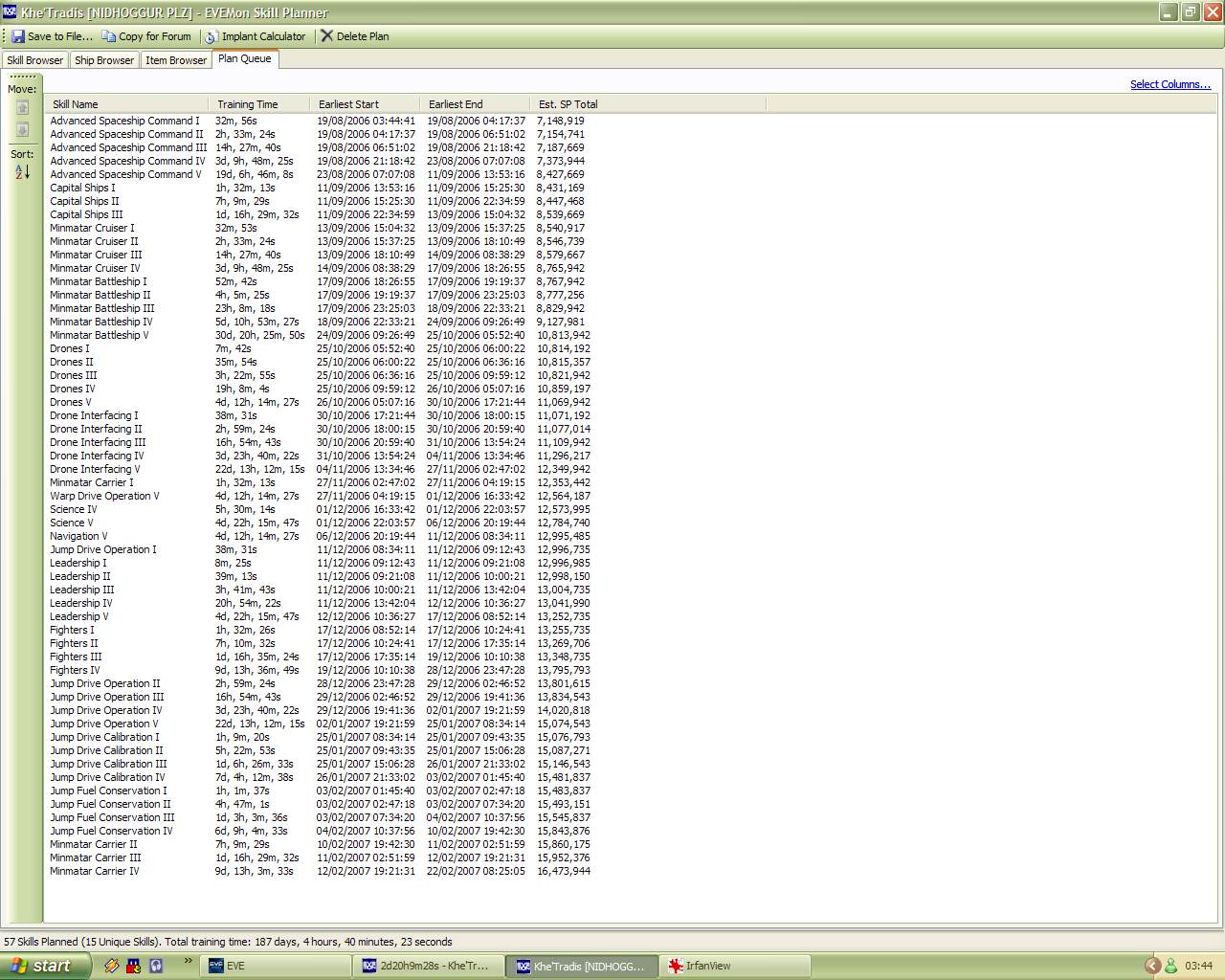Click SP total 10,813,942
The width and height of the screenshot is (1225, 980).
(x=563, y=335)
